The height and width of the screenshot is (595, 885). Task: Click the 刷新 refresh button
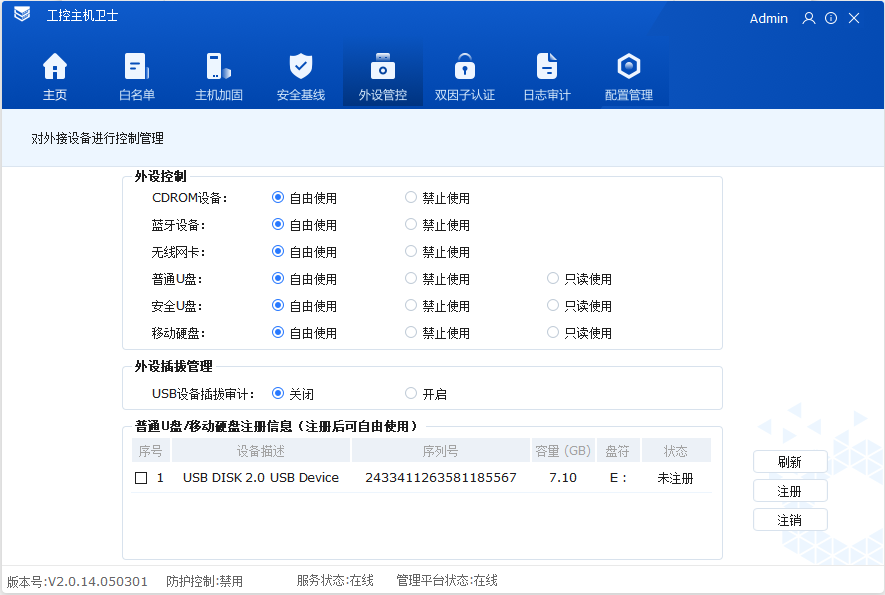(x=790, y=462)
